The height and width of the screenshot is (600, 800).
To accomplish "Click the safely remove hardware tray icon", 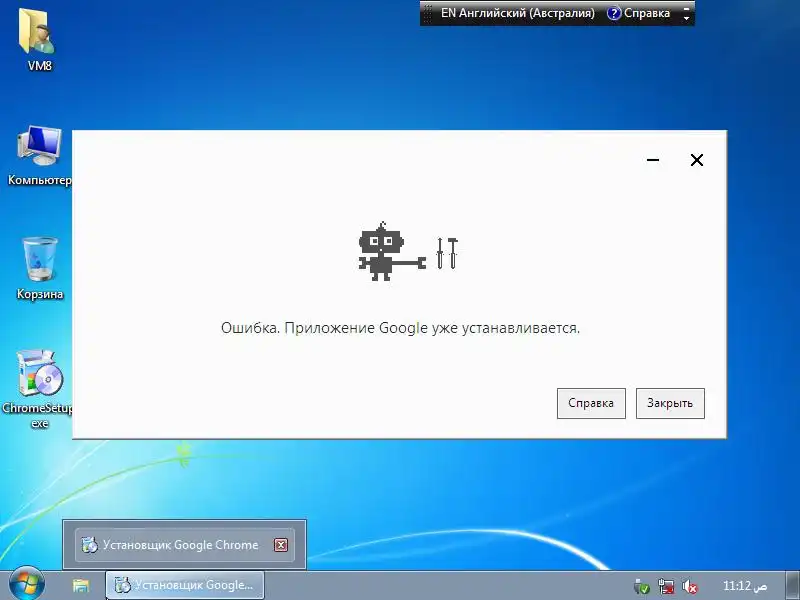I will click(641, 586).
